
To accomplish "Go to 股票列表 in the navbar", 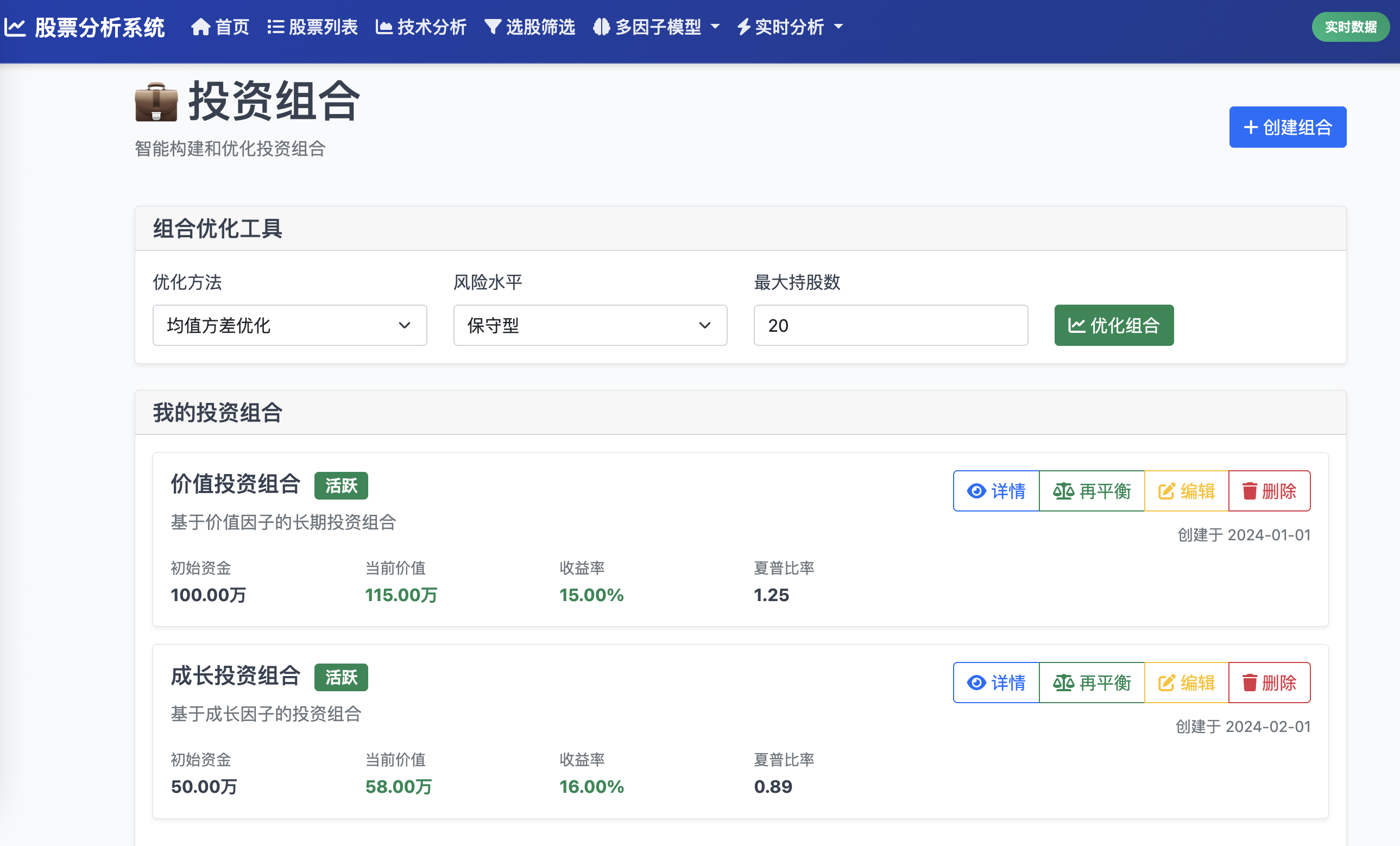I will 312,27.
